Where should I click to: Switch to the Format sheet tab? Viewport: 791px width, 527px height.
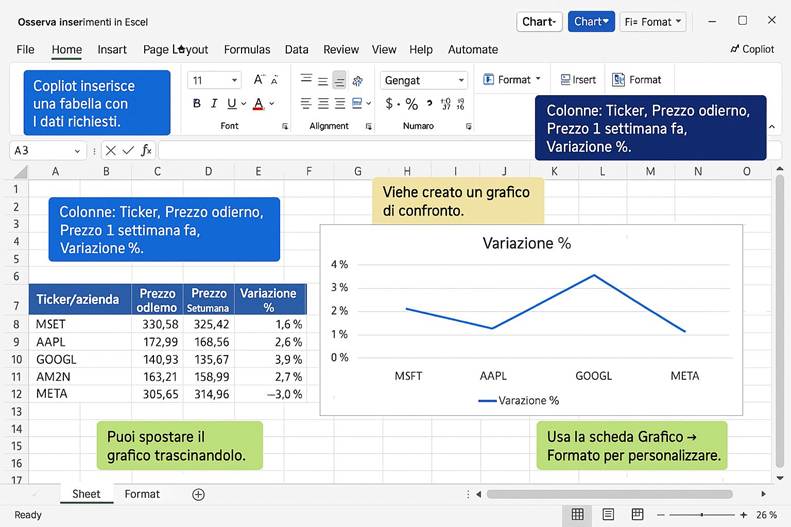pyautogui.click(x=142, y=494)
